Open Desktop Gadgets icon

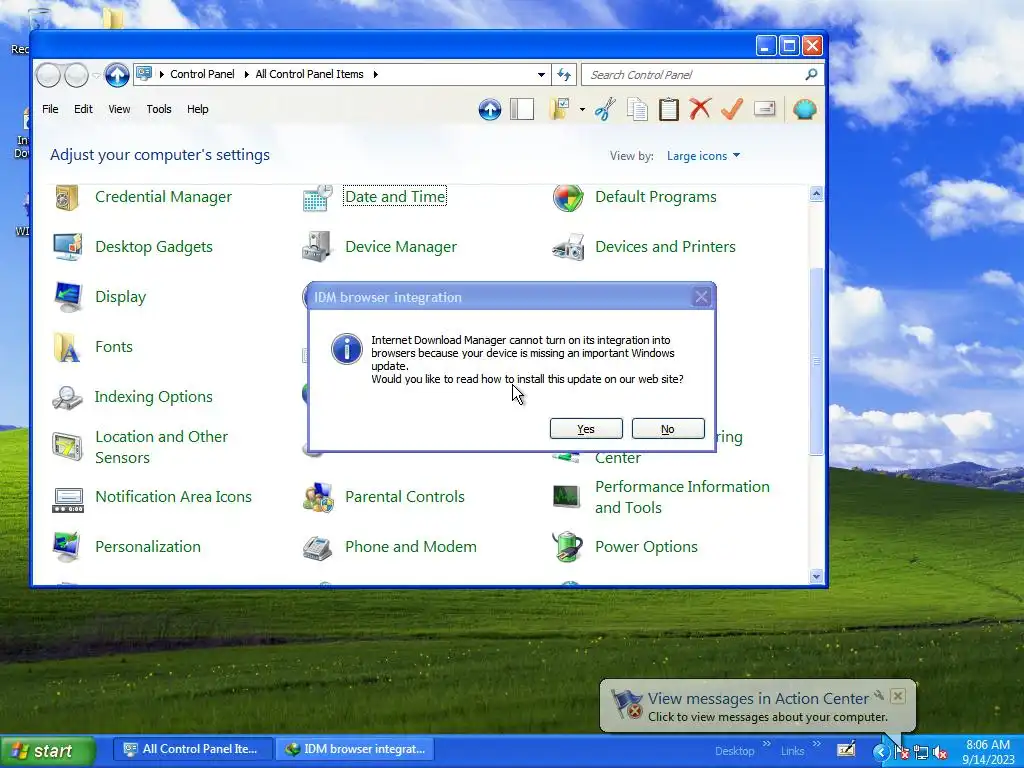coord(67,247)
